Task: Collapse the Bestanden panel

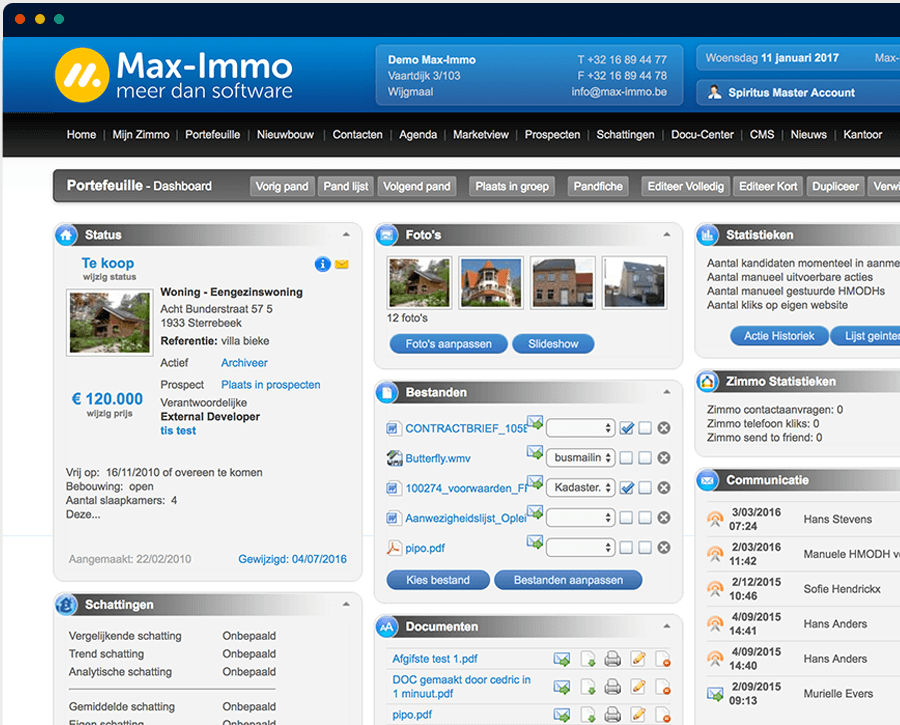Action: coord(666,392)
